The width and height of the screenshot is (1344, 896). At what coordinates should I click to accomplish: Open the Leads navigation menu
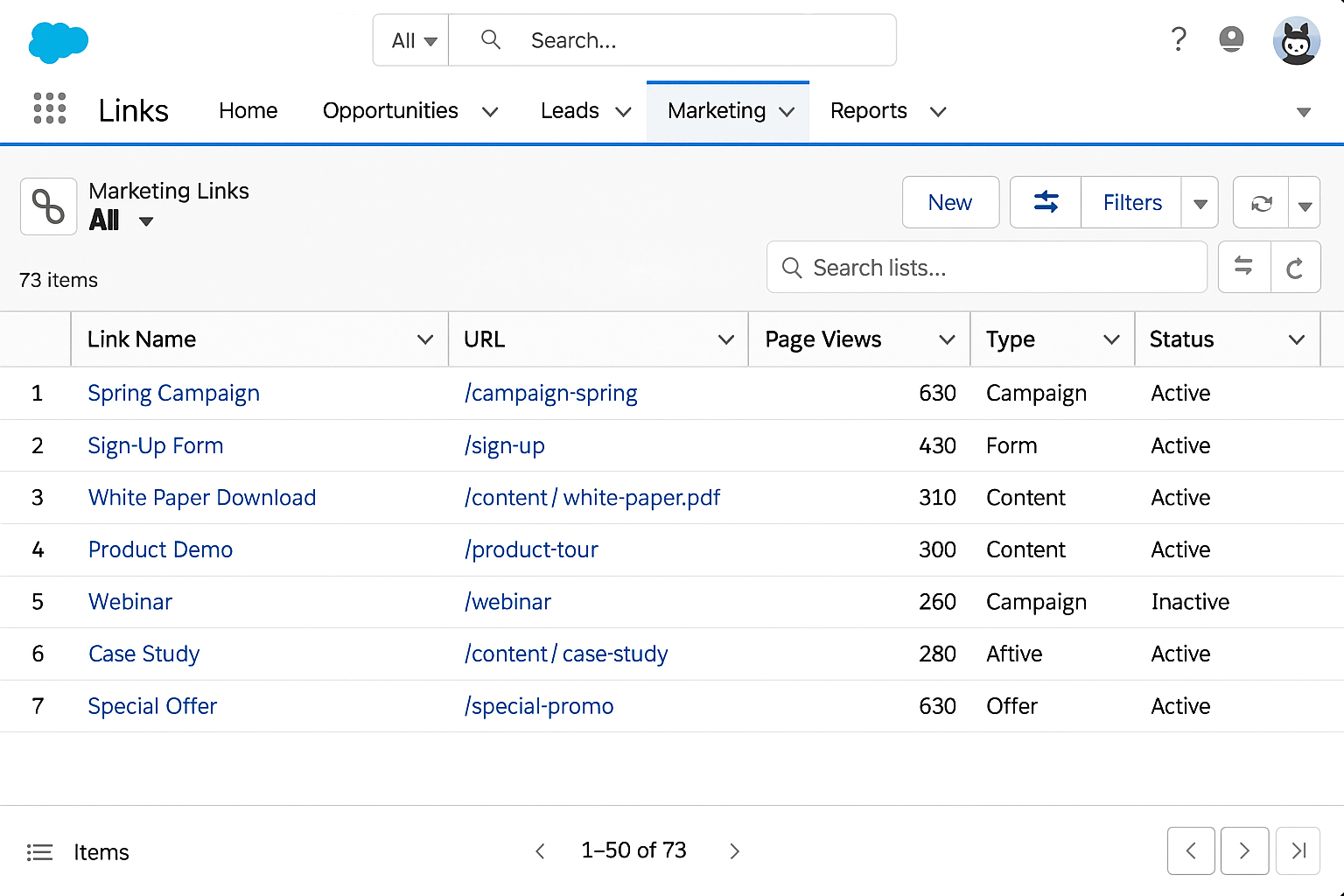coord(622,111)
